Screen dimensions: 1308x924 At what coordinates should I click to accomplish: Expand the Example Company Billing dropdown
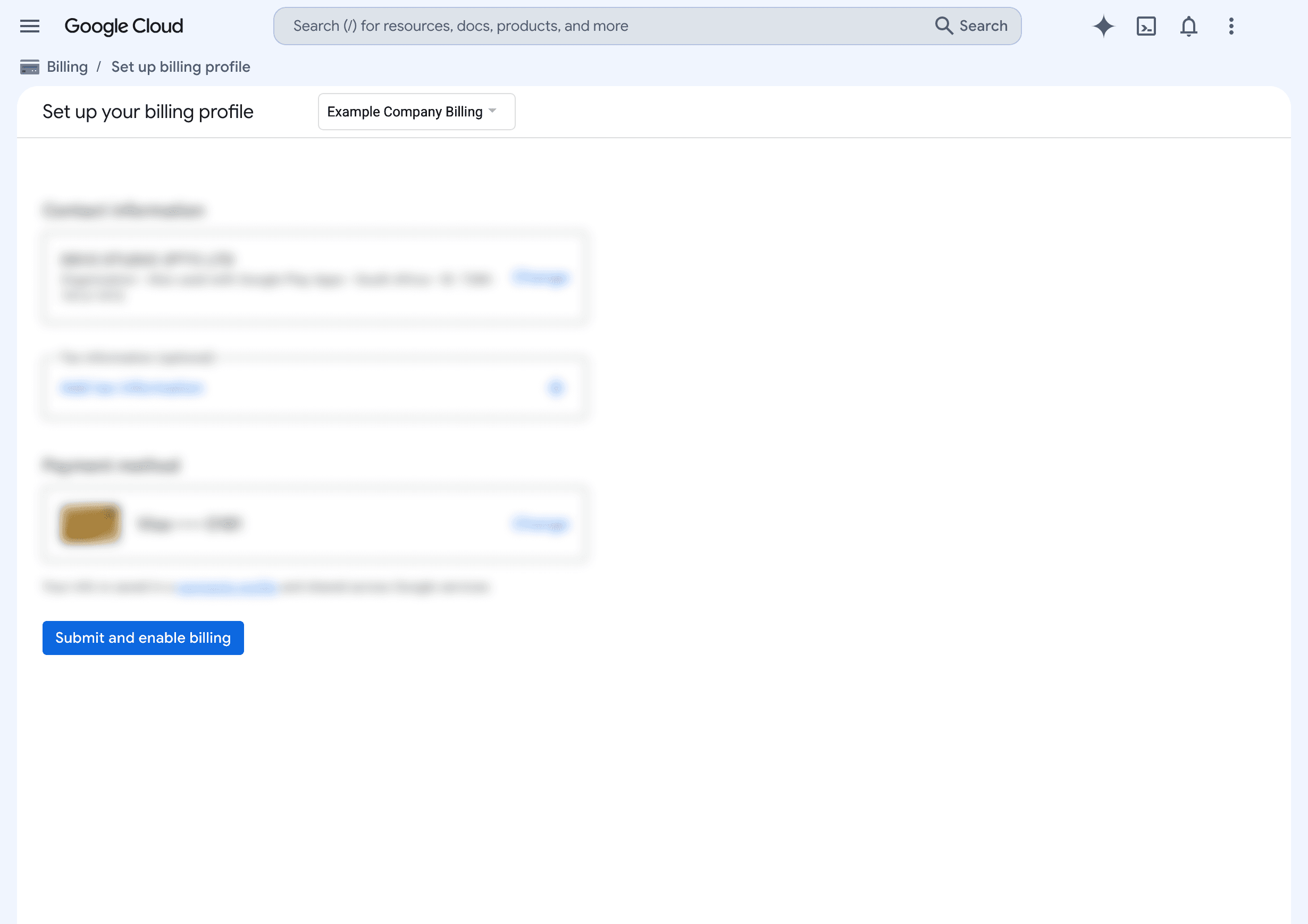point(416,112)
